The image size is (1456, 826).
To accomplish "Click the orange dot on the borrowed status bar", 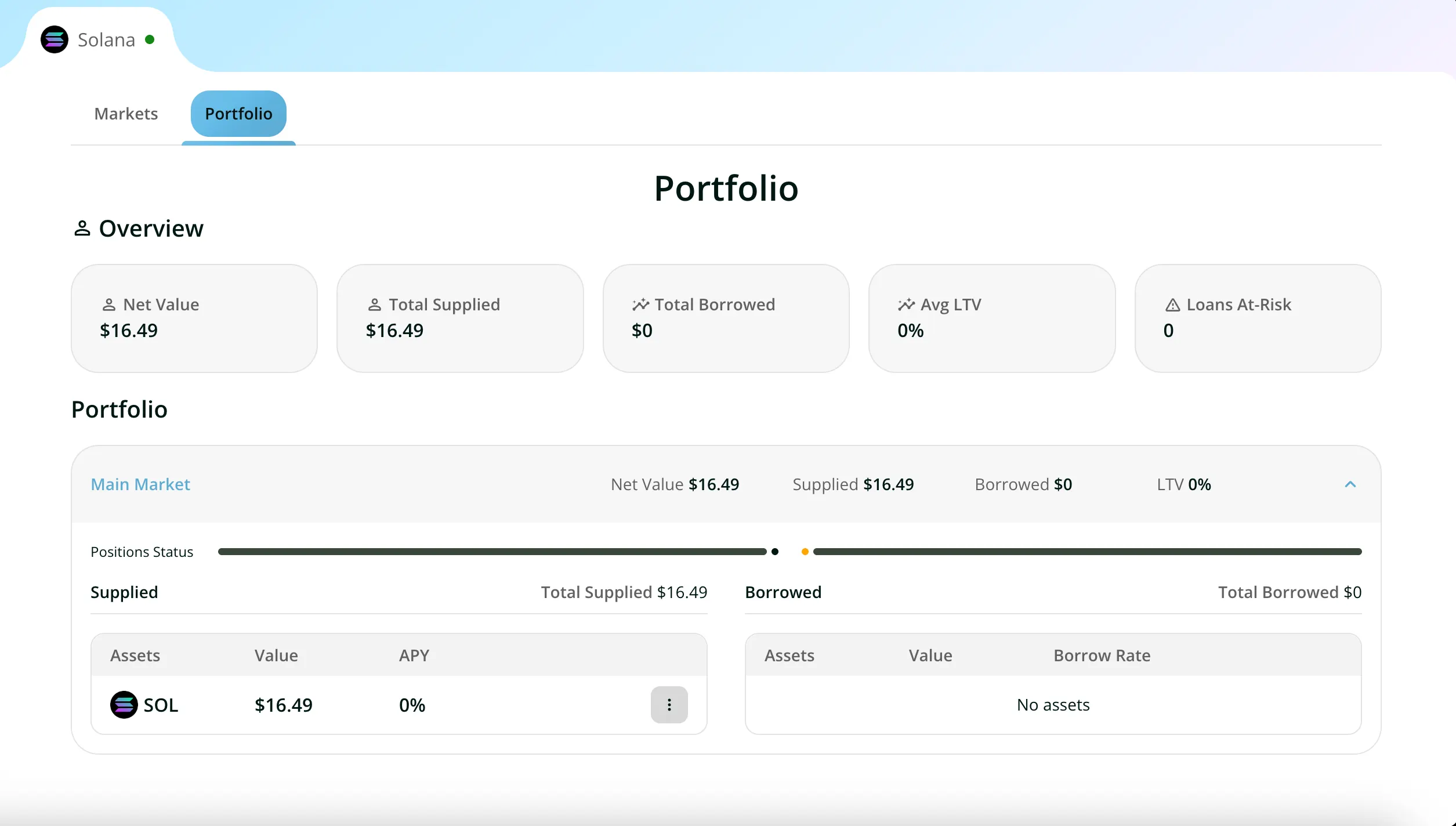I will click(x=805, y=552).
